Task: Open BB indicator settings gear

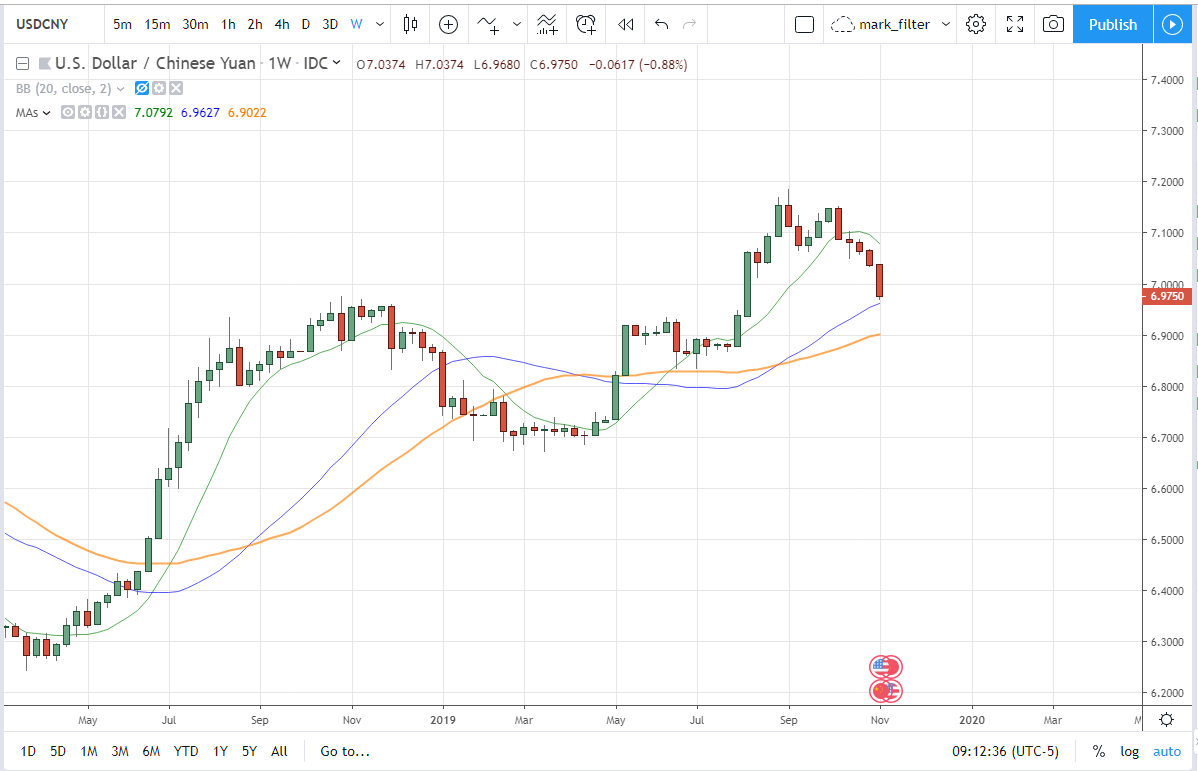Action: coord(159,89)
